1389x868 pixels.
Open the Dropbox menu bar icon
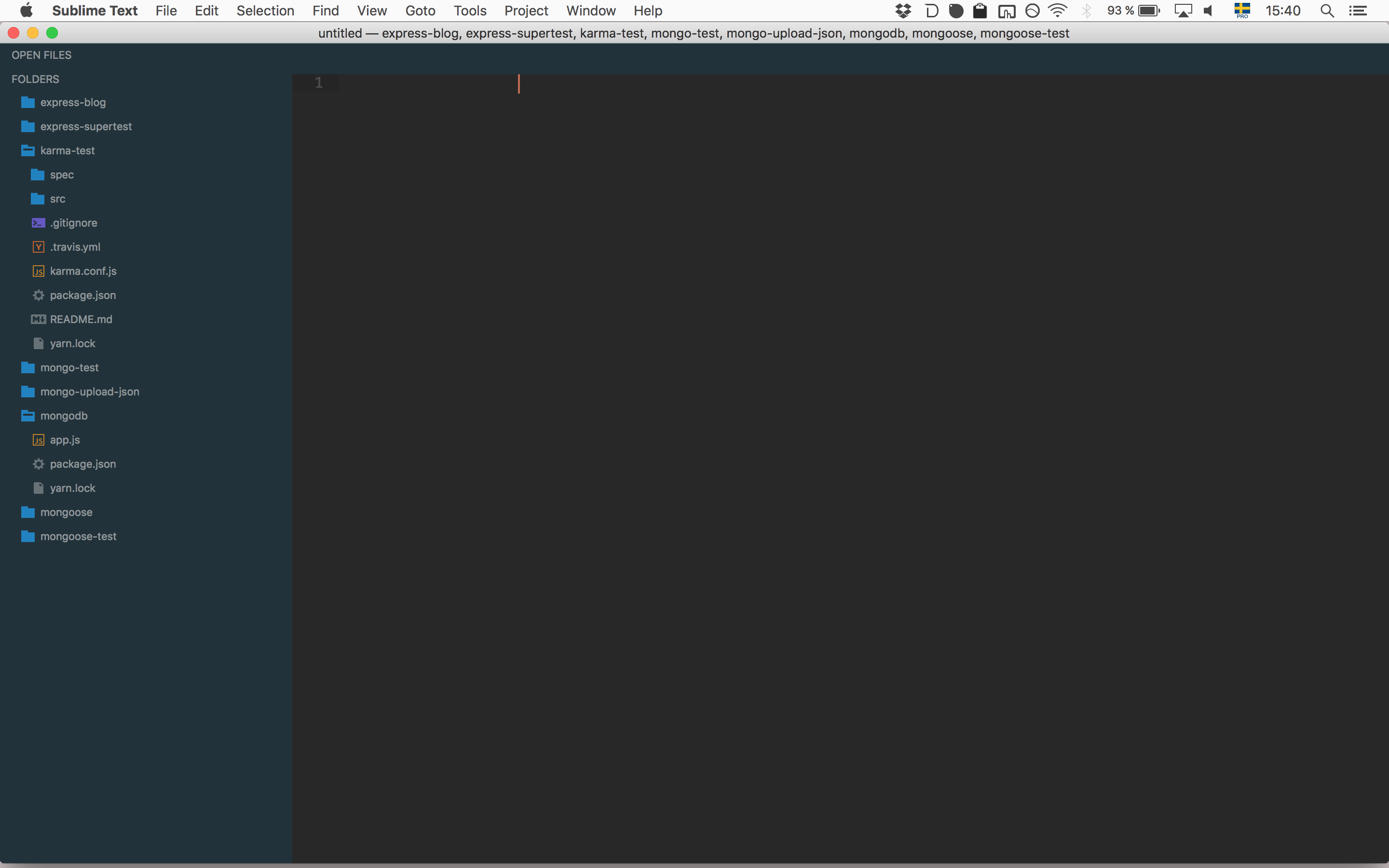(903, 11)
